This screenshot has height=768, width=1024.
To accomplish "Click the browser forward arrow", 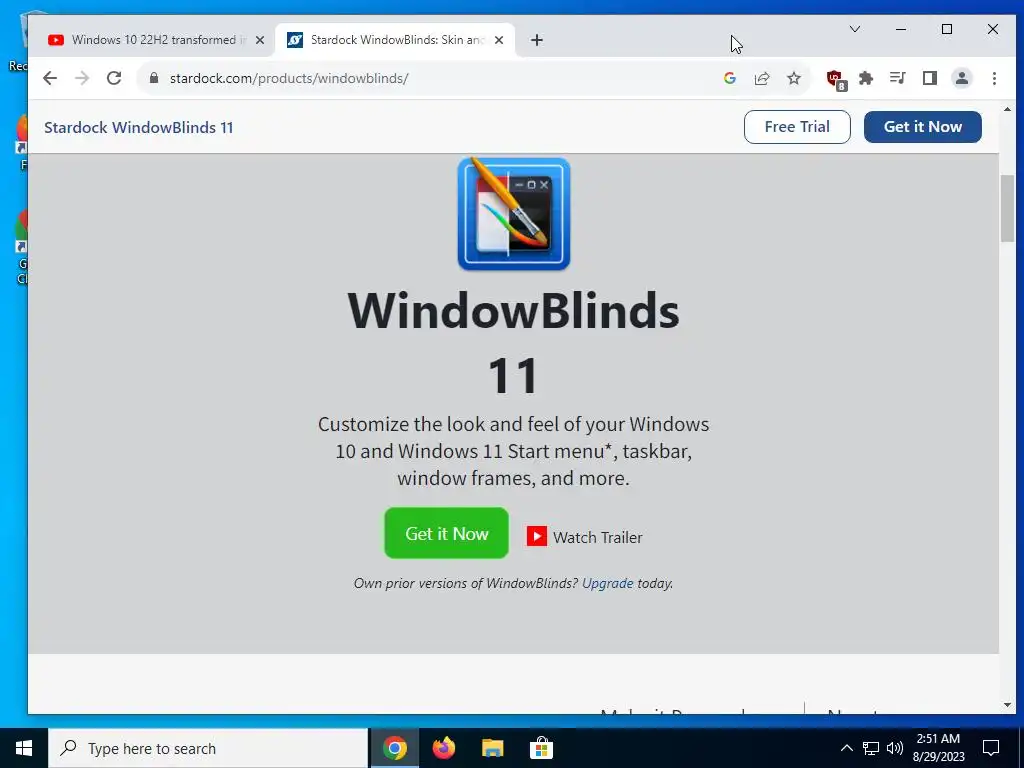I will [x=82, y=78].
